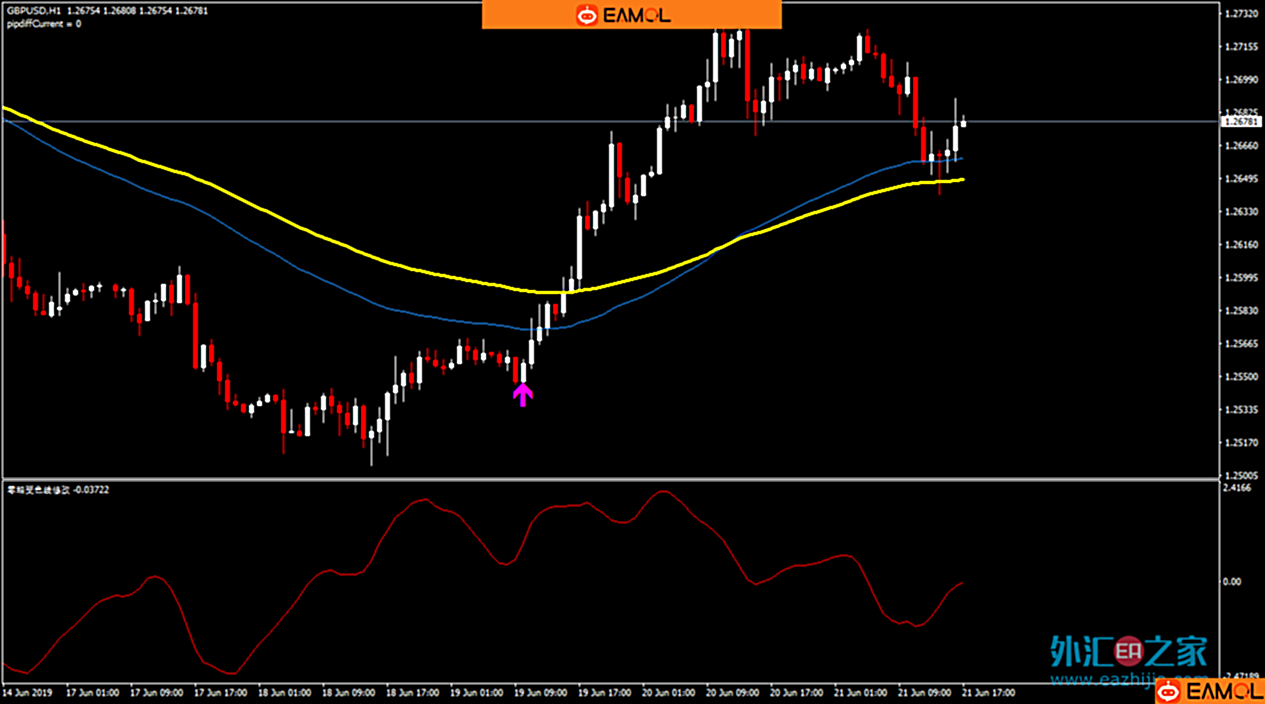The width and height of the screenshot is (1265, 704).
Task: Click the magenta buy signal arrow
Action: click(x=522, y=396)
